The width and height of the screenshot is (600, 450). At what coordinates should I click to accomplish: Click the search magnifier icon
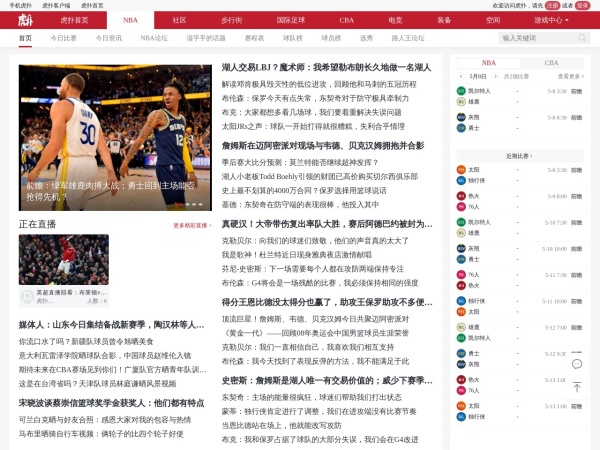coord(583,38)
